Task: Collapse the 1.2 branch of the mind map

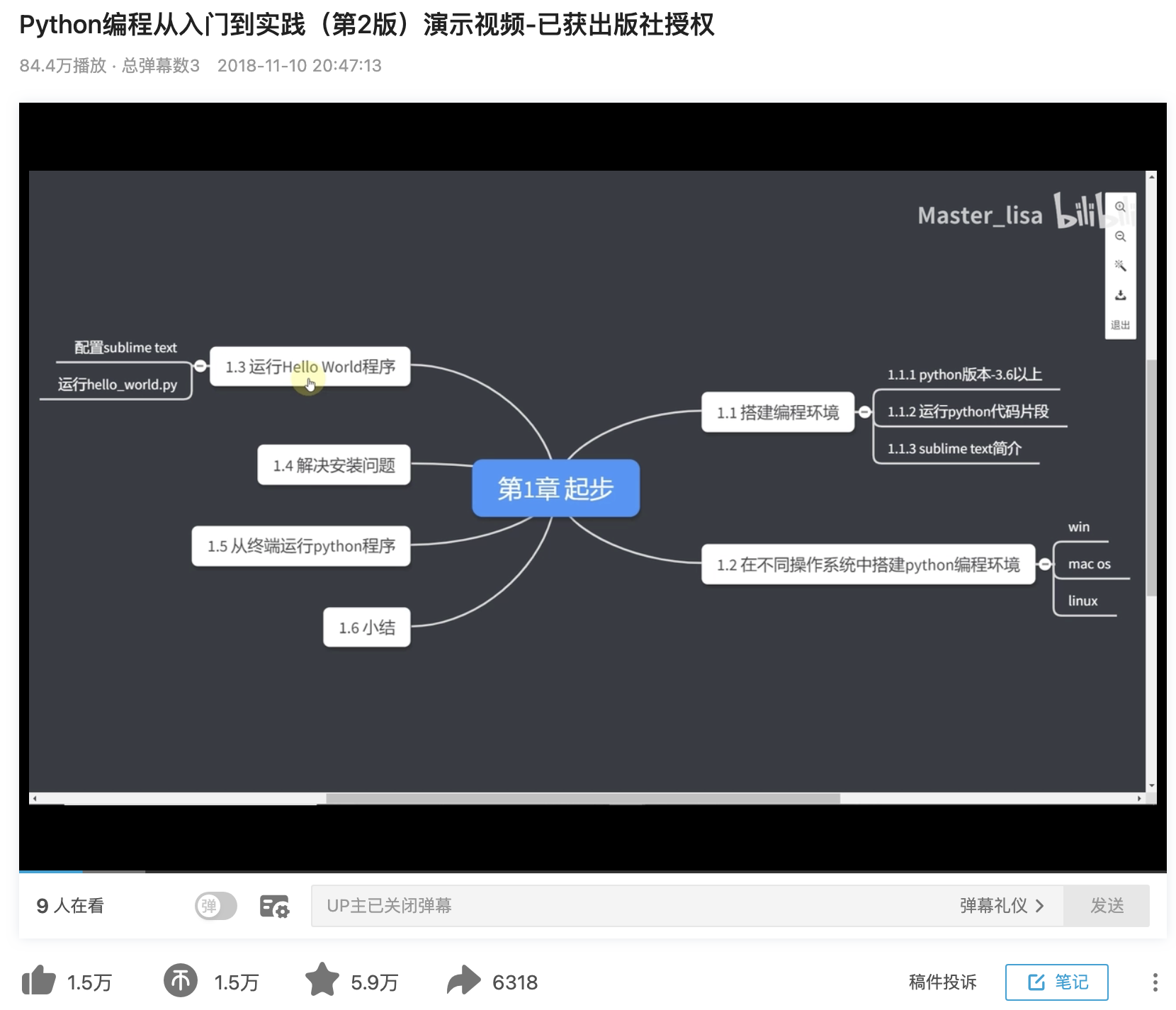Action: click(x=1046, y=564)
